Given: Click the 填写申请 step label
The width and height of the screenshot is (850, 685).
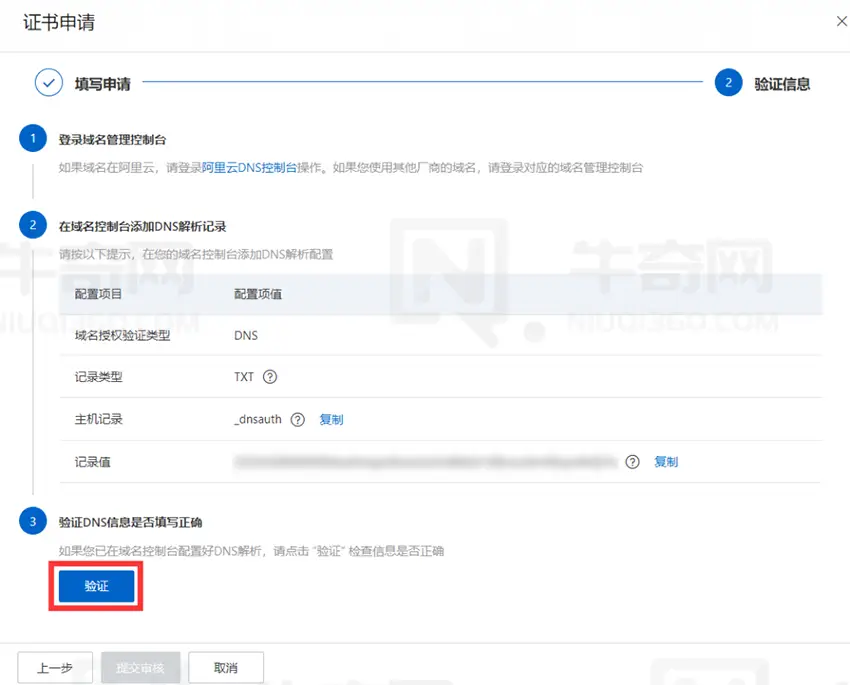Looking at the screenshot, I should pyautogui.click(x=103, y=84).
